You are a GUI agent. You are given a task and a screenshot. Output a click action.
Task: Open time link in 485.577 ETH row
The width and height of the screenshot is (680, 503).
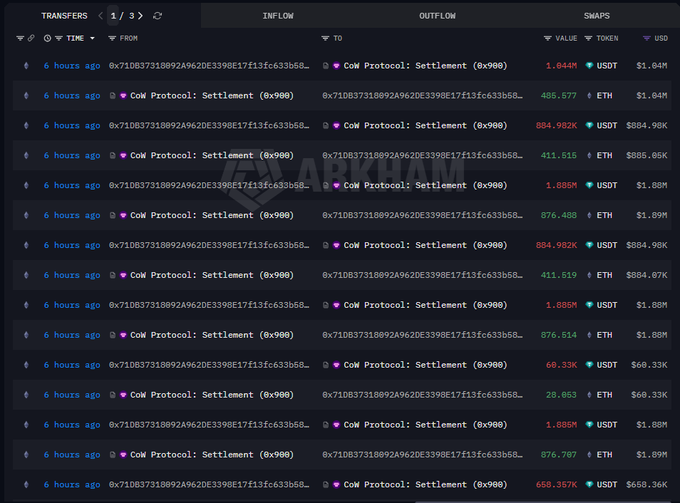tap(72, 95)
